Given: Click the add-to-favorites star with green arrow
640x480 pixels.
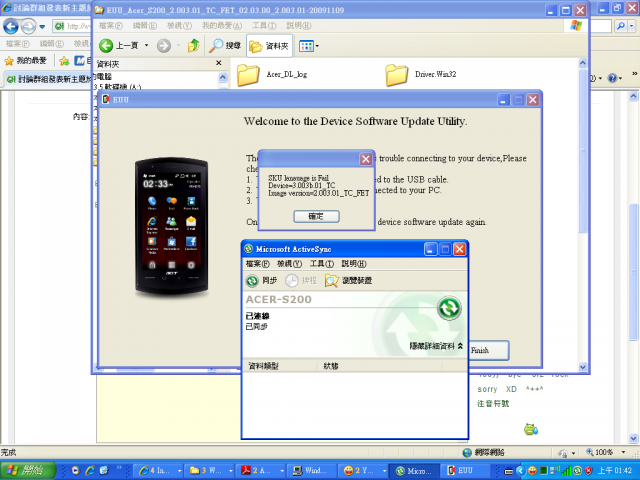Looking at the screenshot, I should (x=64, y=61).
